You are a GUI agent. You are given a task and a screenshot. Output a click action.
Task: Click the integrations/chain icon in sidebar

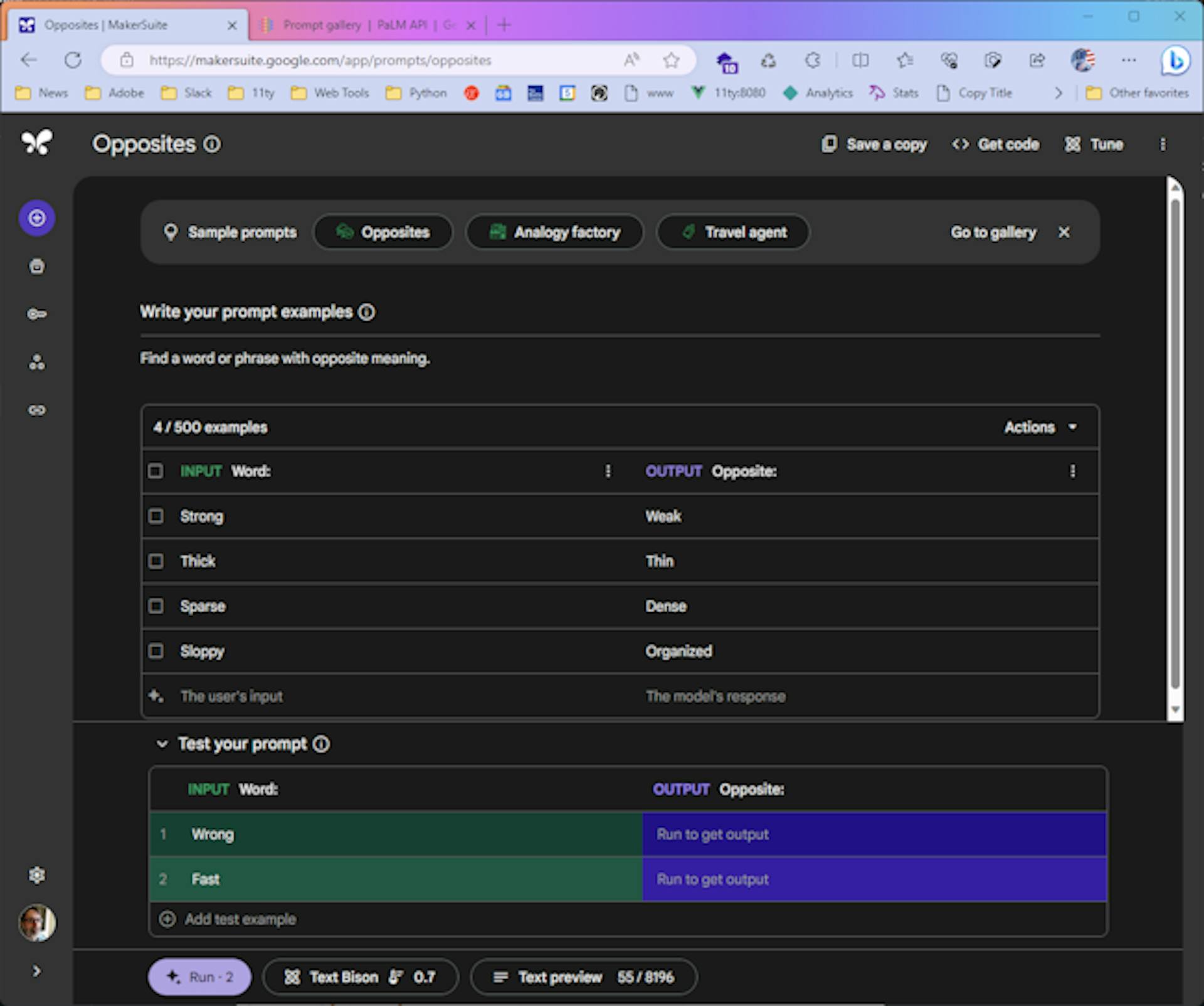click(37, 410)
